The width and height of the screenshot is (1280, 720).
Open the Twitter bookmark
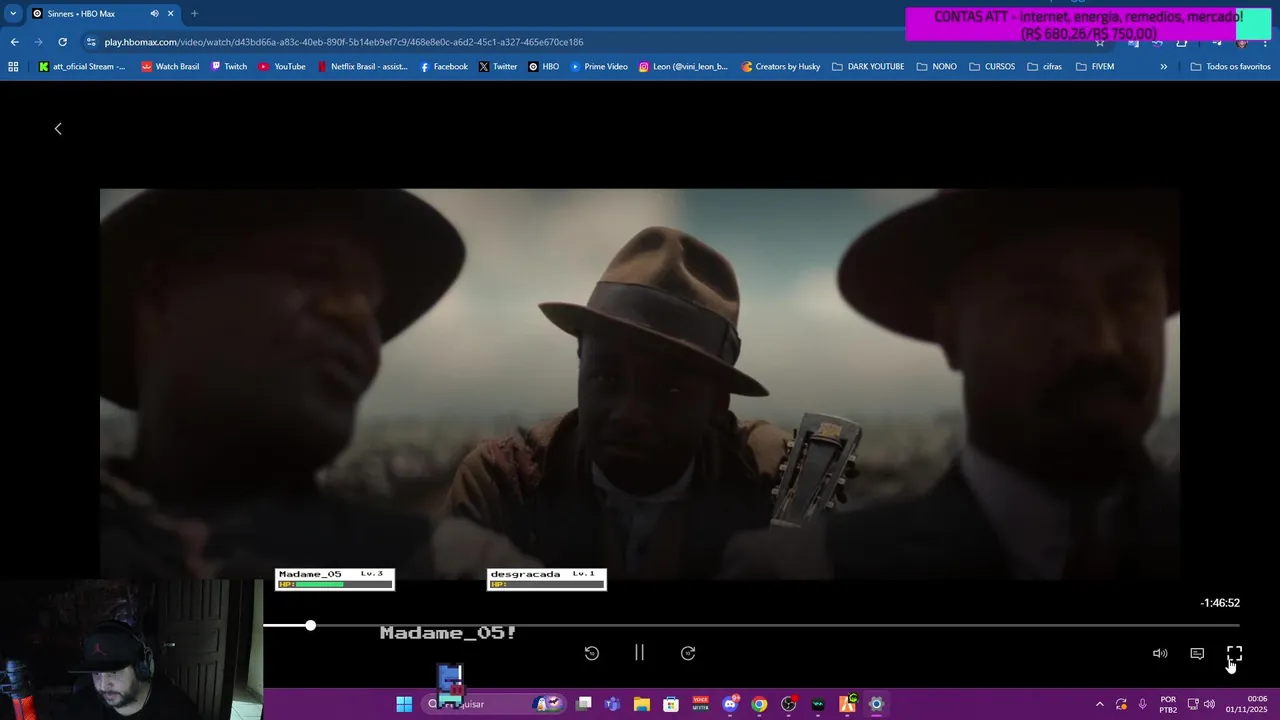498,67
